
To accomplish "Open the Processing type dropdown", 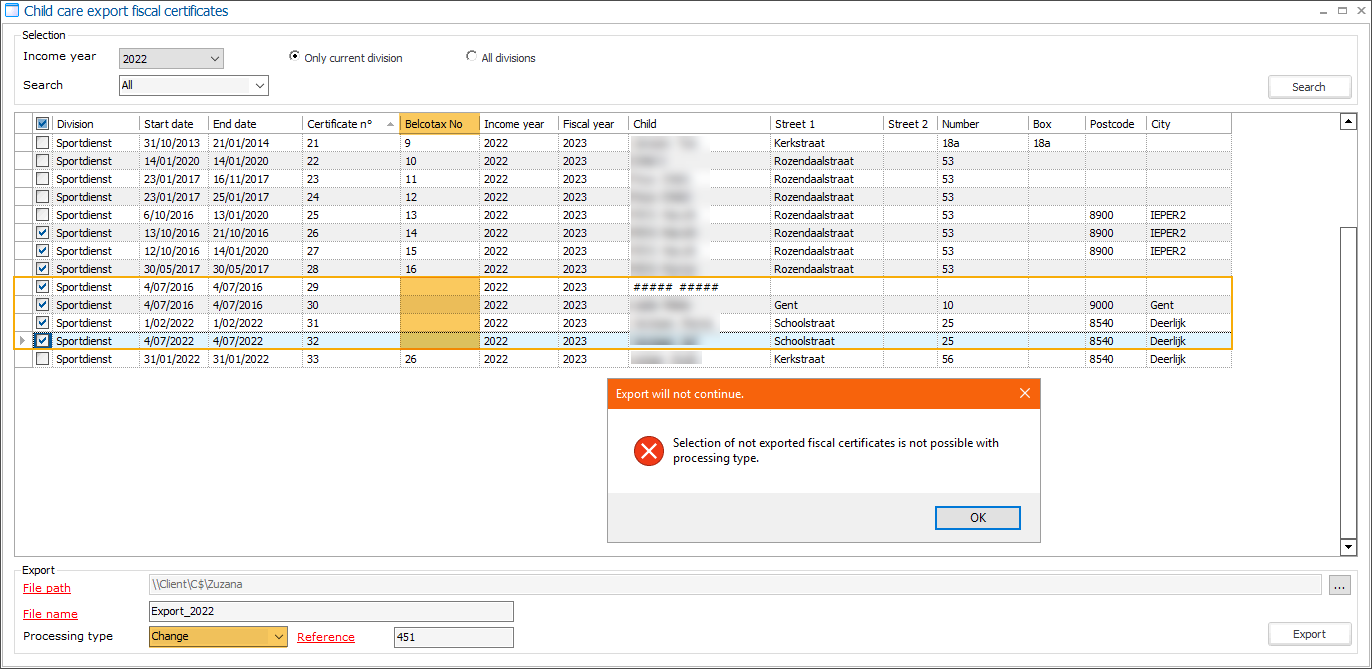I will pyautogui.click(x=278, y=636).
